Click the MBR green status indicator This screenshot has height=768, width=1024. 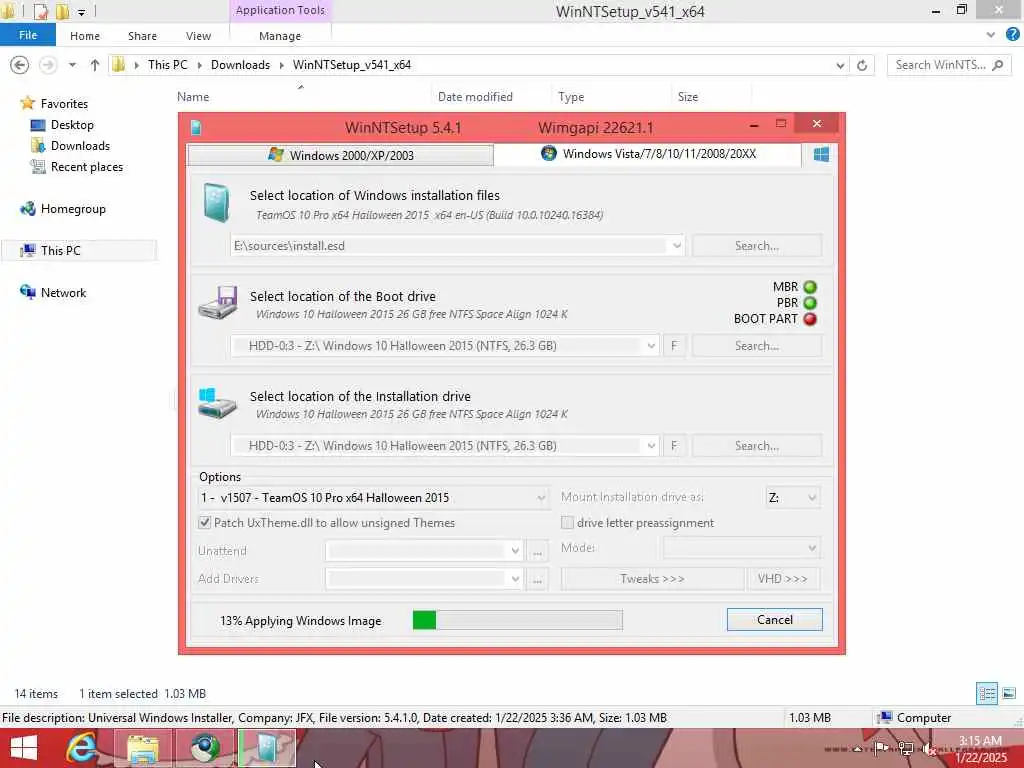pos(810,287)
